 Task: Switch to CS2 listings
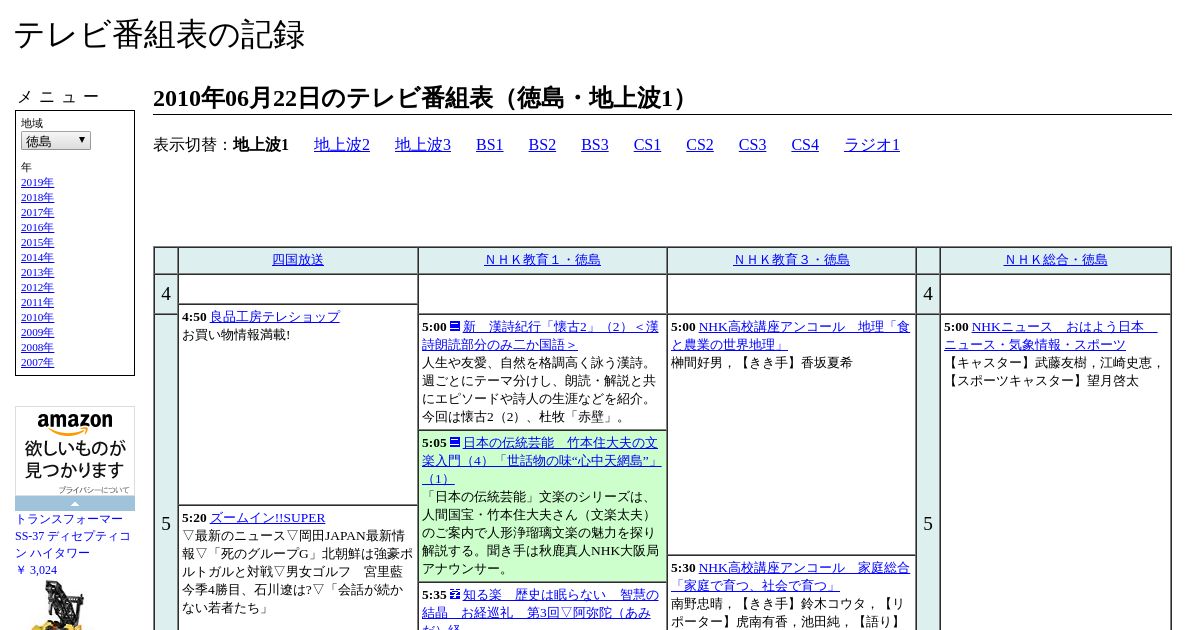[x=700, y=145]
